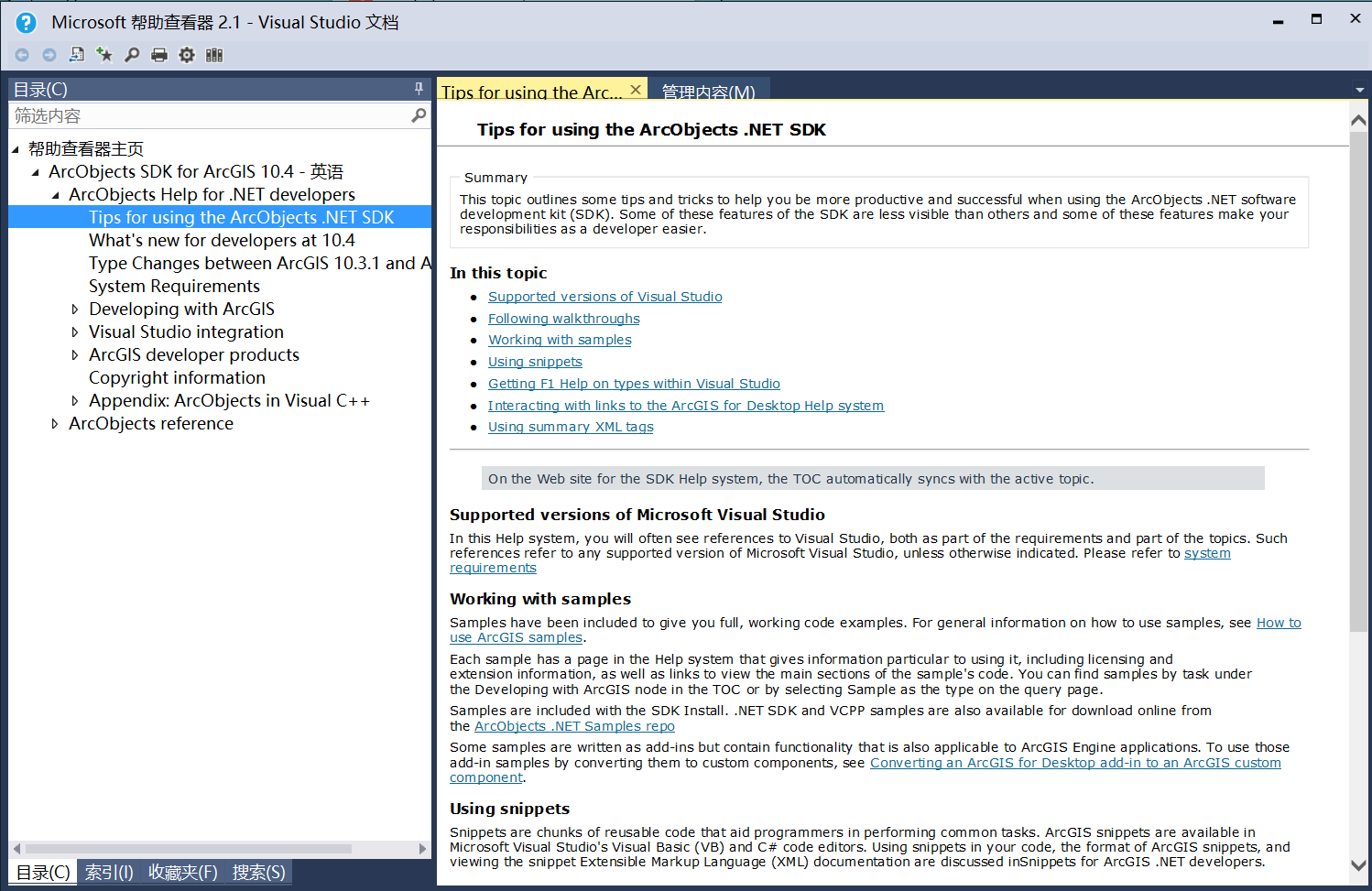Select the Copyright information tree item

[177, 378]
